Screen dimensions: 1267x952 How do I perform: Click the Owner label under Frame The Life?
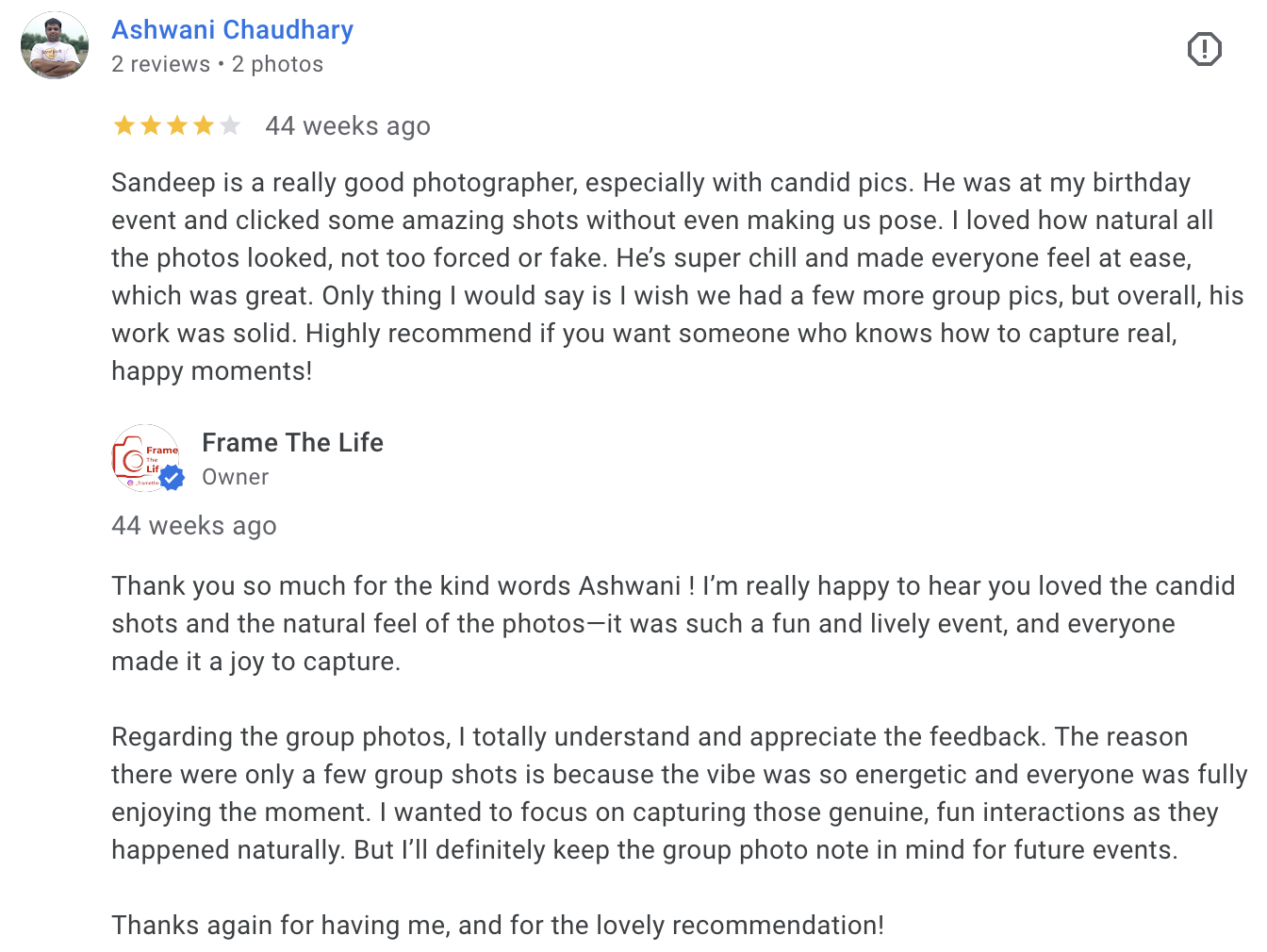[x=235, y=477]
